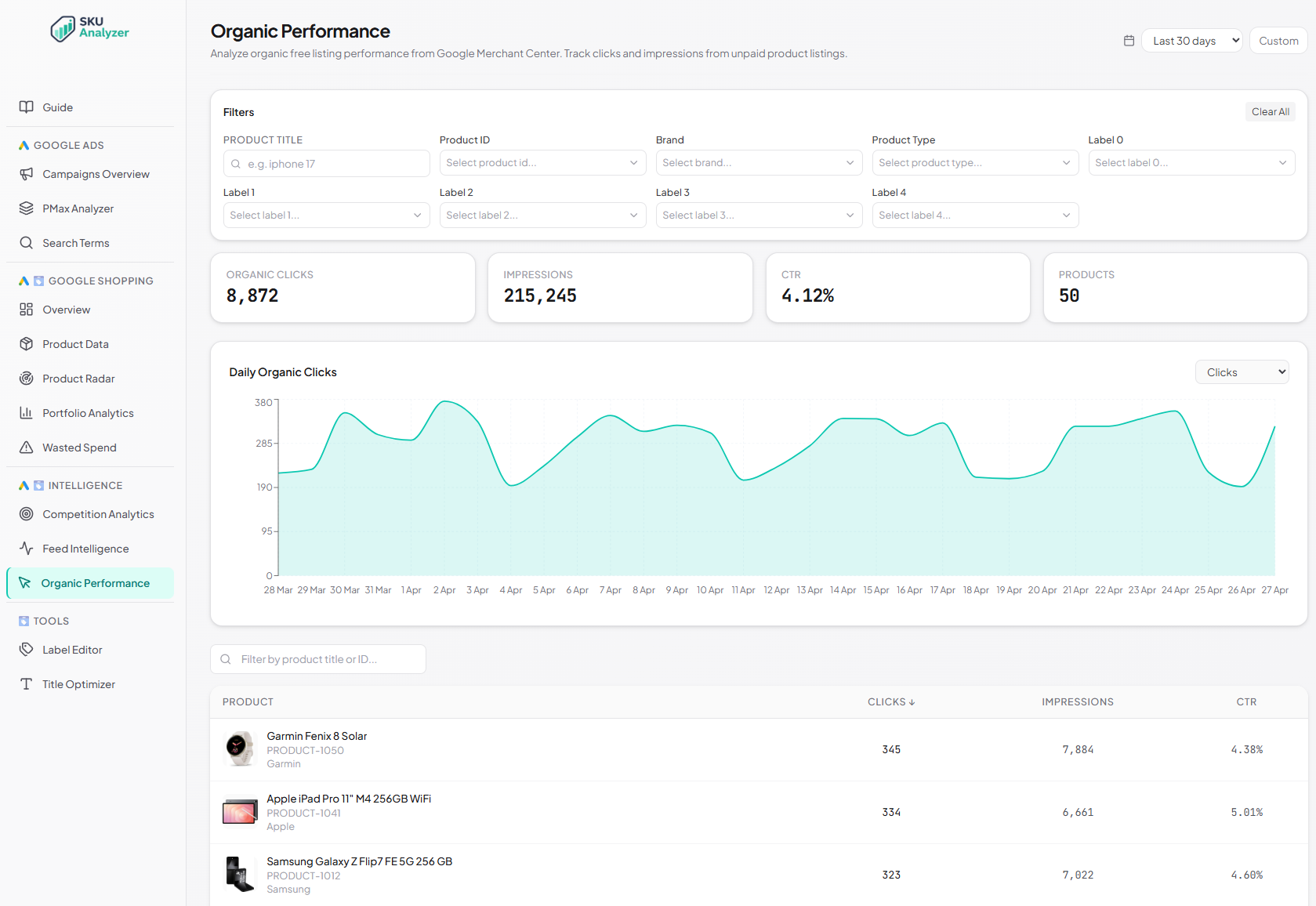
Task: Check the Wasted Spend report
Action: [79, 447]
